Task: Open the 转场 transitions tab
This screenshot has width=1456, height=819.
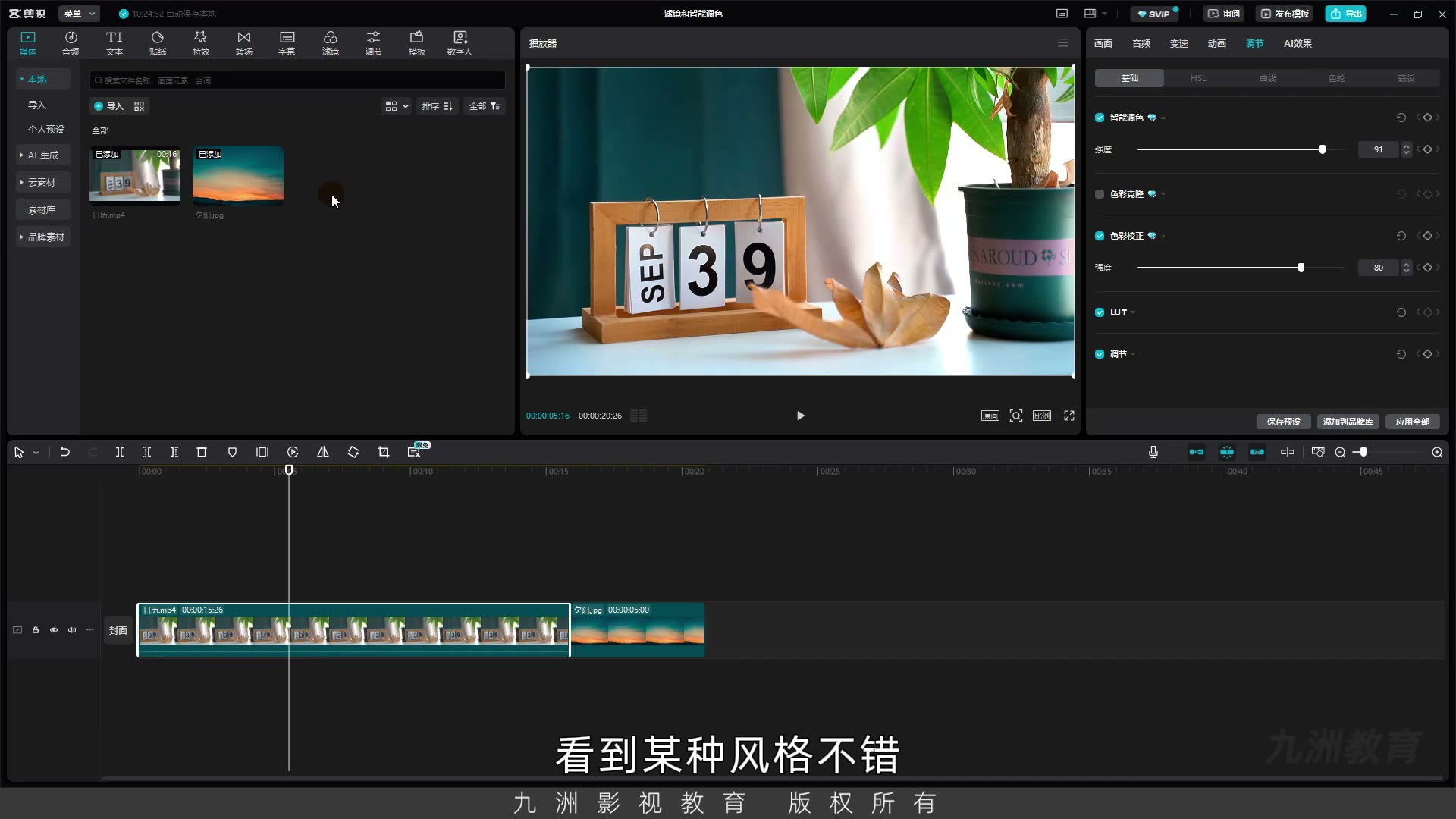Action: pos(243,43)
